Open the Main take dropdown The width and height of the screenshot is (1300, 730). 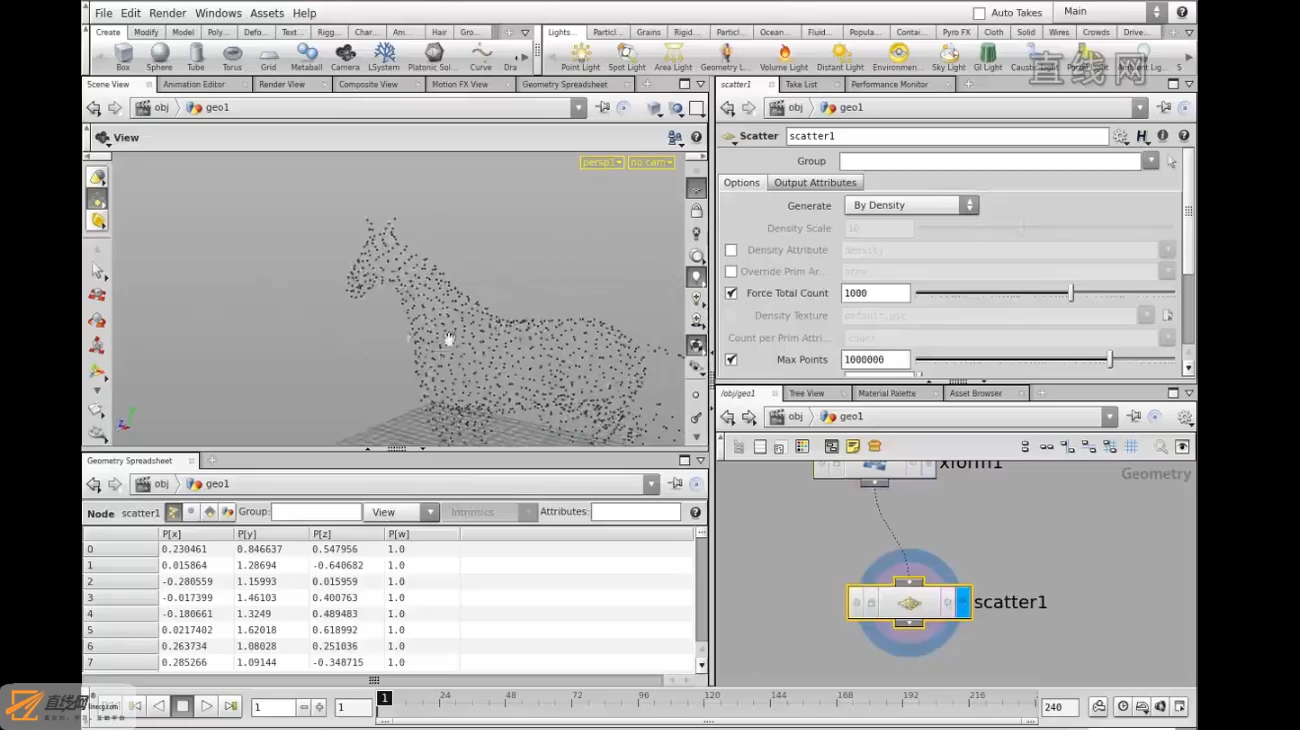(1111, 12)
